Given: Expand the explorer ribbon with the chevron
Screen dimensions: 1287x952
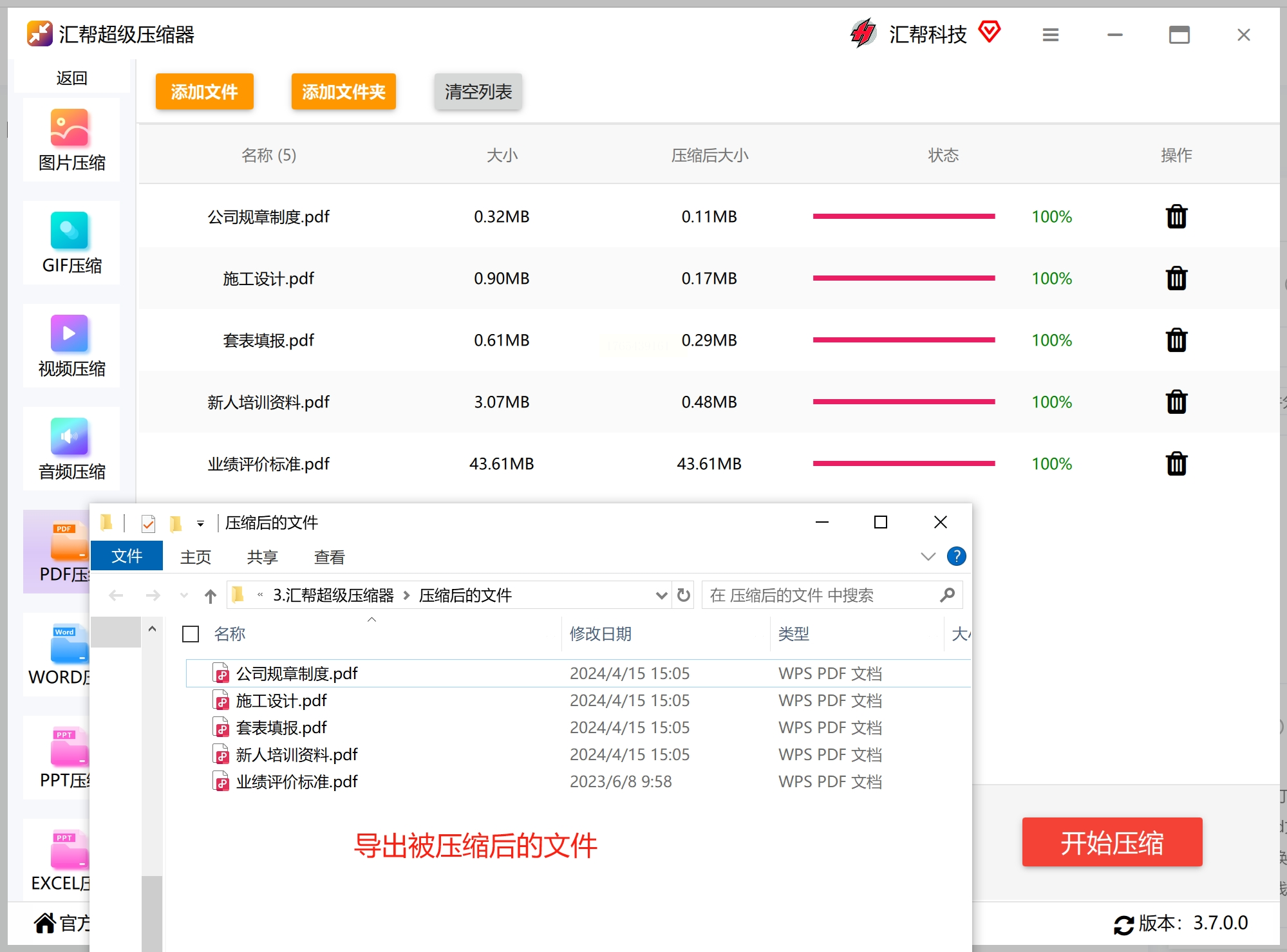Looking at the screenshot, I should (927, 557).
